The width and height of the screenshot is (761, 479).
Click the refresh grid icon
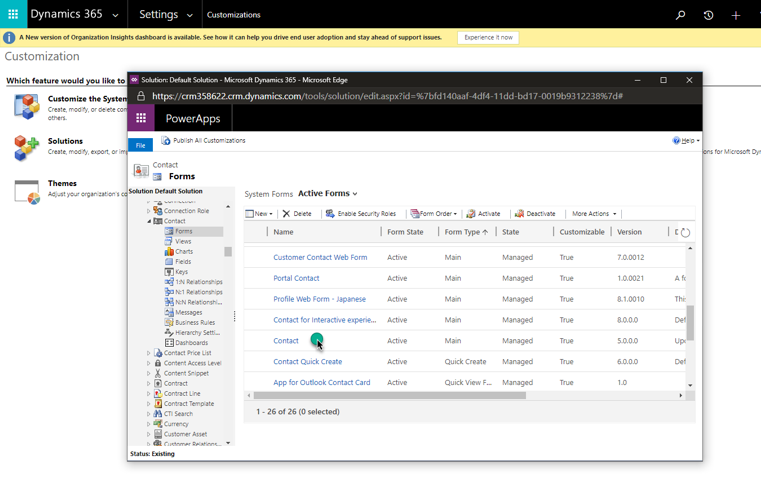[x=685, y=232]
